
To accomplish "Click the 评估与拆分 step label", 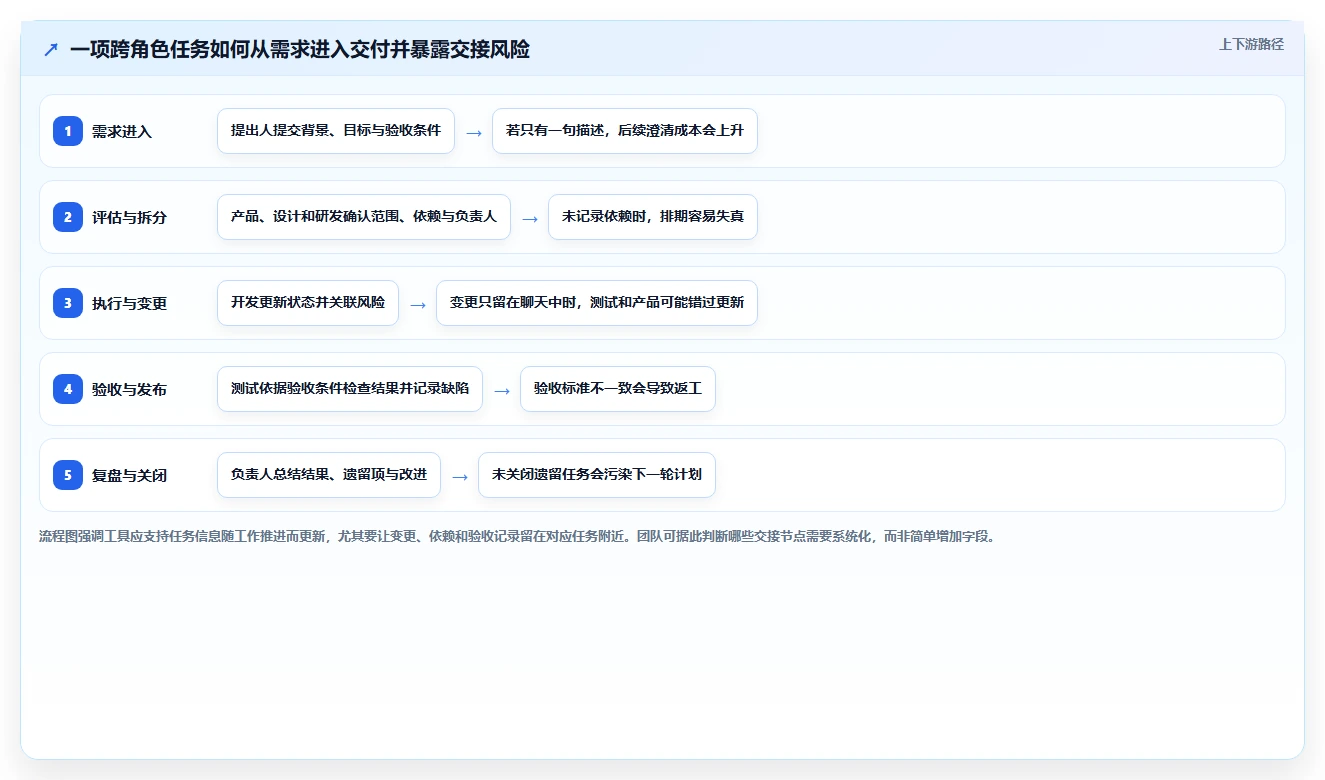I will tap(129, 217).
